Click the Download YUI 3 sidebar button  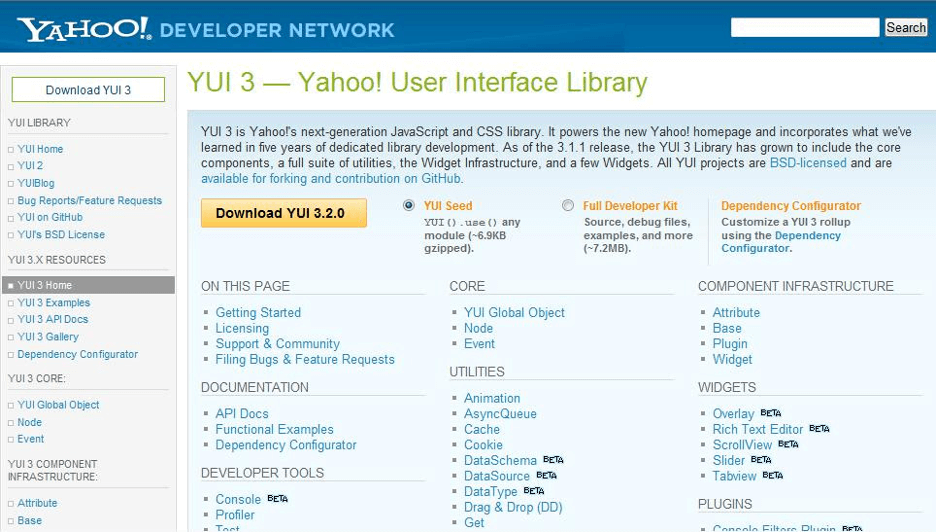pyautogui.click(x=88, y=90)
